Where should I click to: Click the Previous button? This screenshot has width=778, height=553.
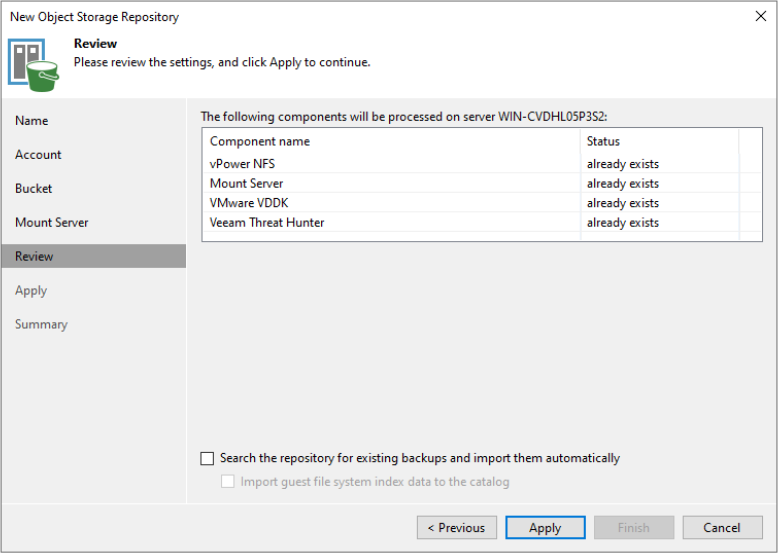[456, 527]
